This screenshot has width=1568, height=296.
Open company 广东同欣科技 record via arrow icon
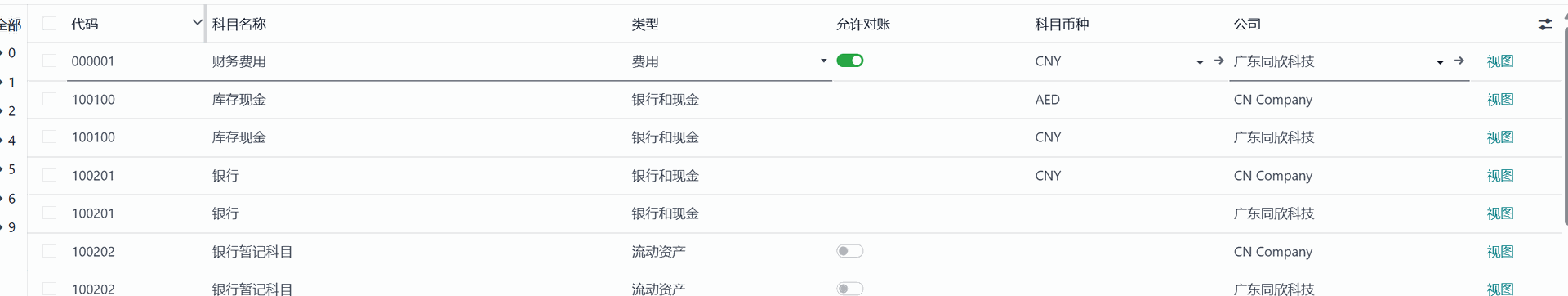click(x=1459, y=61)
